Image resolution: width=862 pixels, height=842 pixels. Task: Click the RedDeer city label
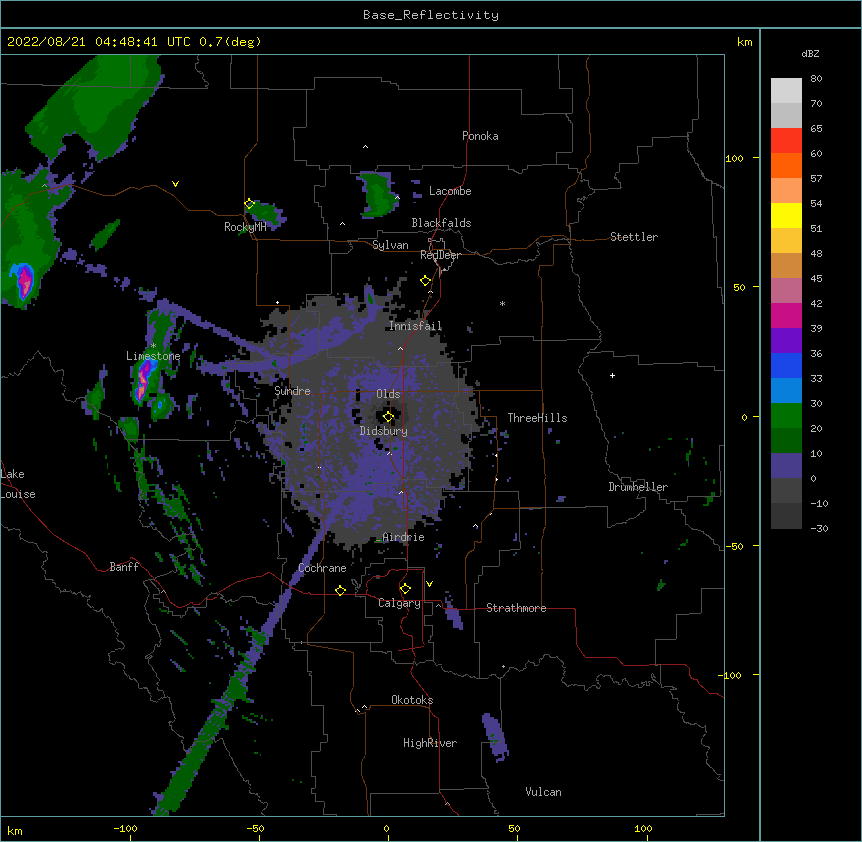(440, 255)
